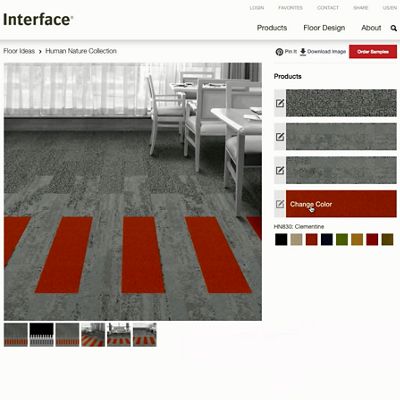This screenshot has width=400, height=400.
Task: Click the search magnifier icon
Action: tap(394, 28)
